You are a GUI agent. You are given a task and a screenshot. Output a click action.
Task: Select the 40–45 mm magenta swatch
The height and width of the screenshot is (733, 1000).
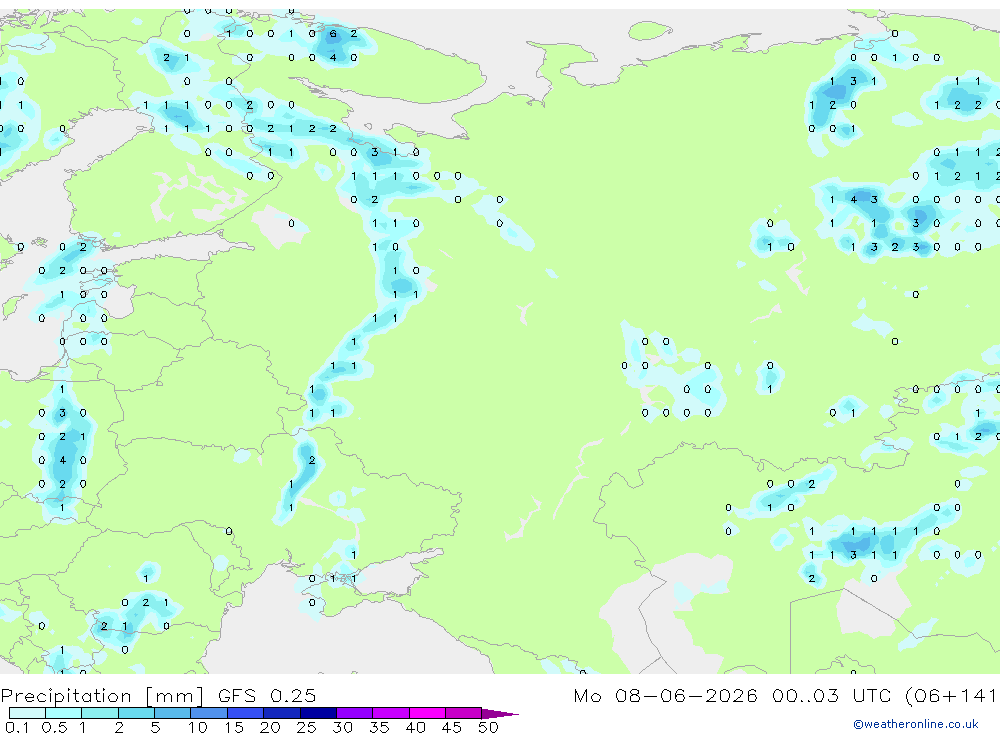427,713
